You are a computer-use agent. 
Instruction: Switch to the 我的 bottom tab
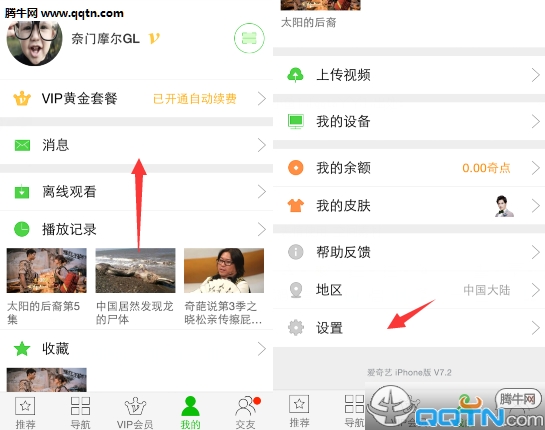pos(190,412)
